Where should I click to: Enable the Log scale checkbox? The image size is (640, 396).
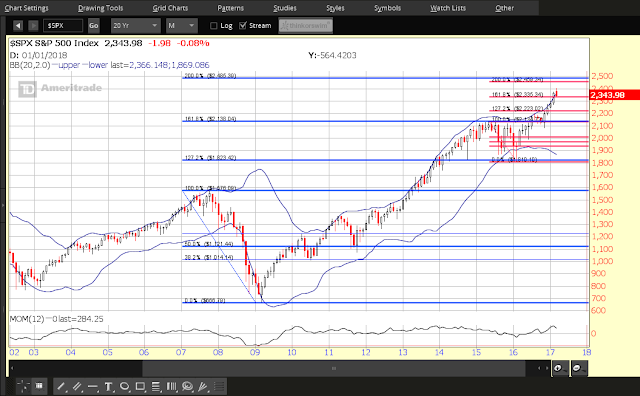(213, 26)
